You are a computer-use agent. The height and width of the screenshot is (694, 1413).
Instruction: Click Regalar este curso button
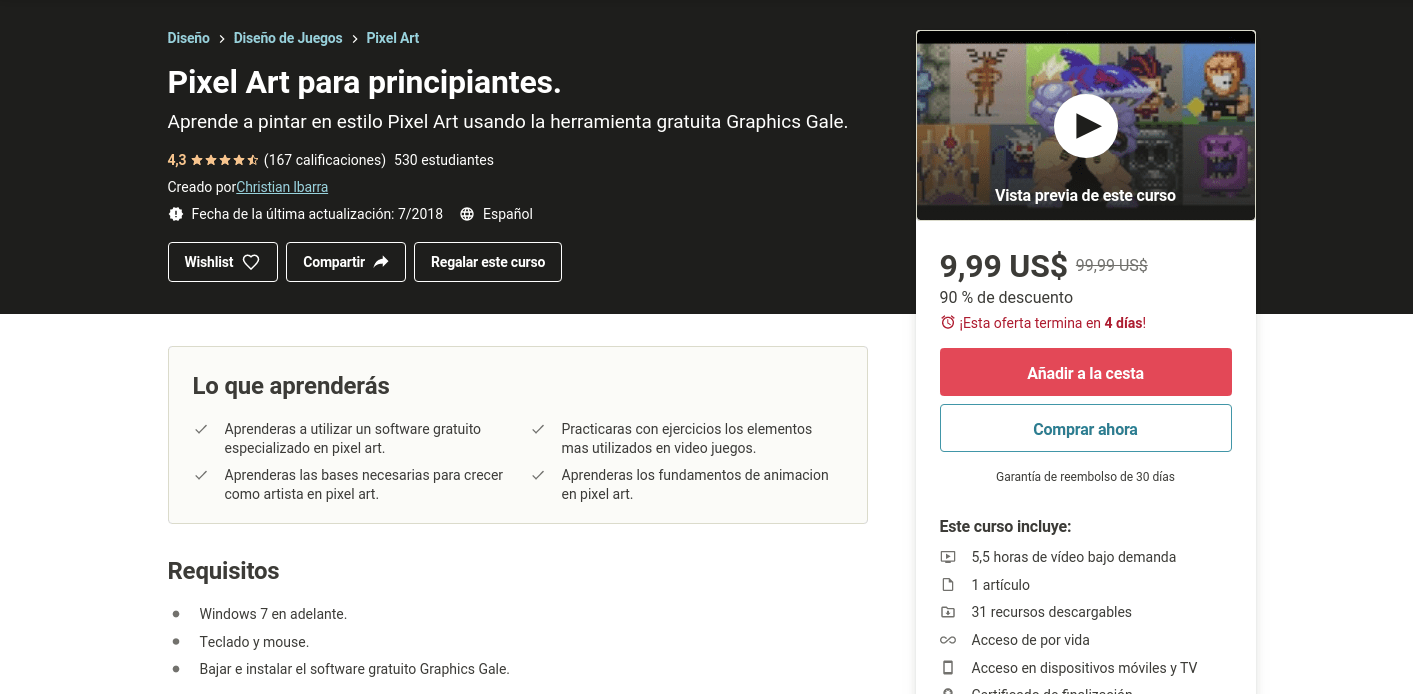coord(488,262)
